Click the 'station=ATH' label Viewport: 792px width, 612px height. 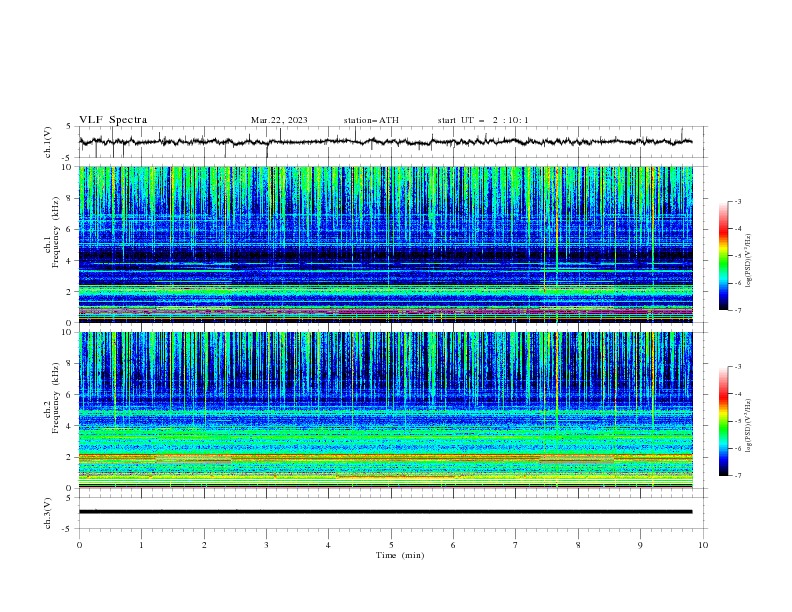click(371, 120)
